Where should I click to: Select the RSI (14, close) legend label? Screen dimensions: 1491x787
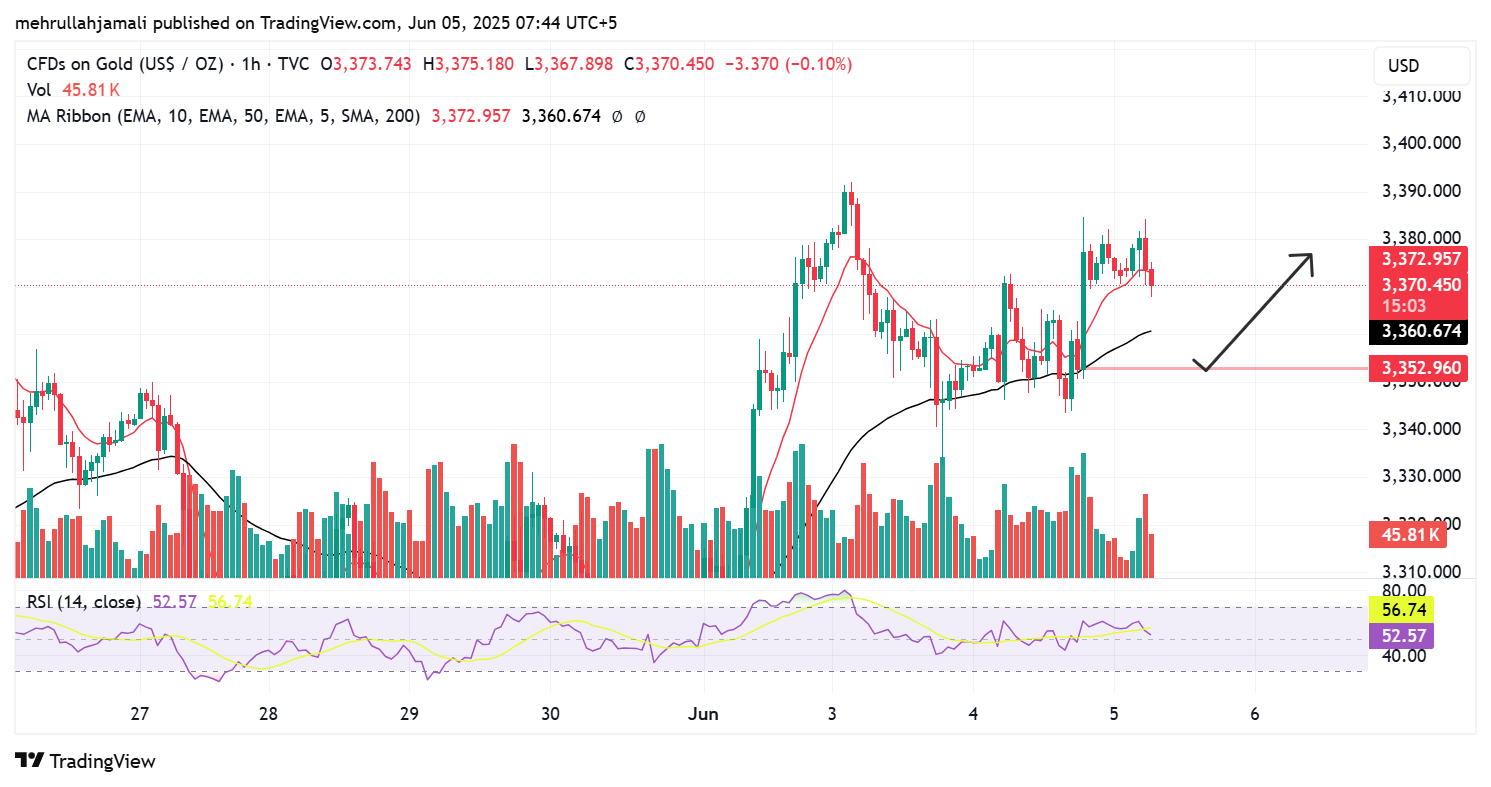pos(83,601)
